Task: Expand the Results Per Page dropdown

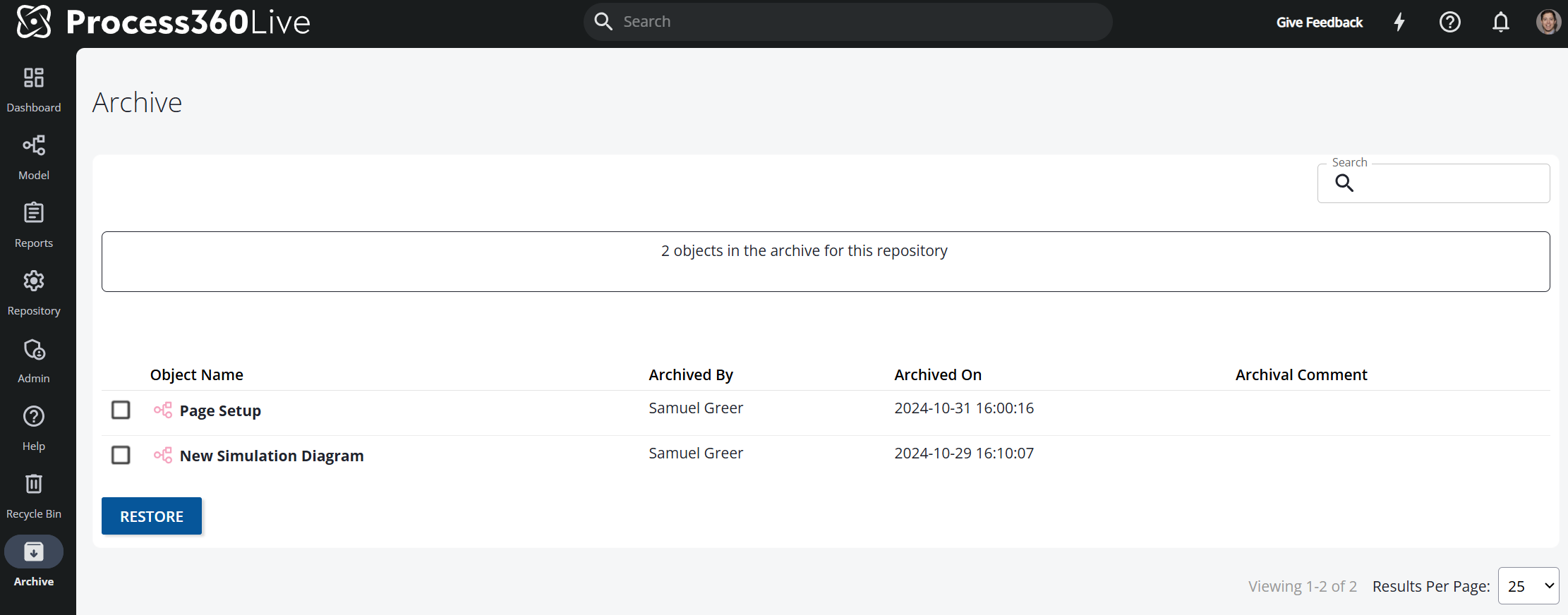Action: (1528, 586)
